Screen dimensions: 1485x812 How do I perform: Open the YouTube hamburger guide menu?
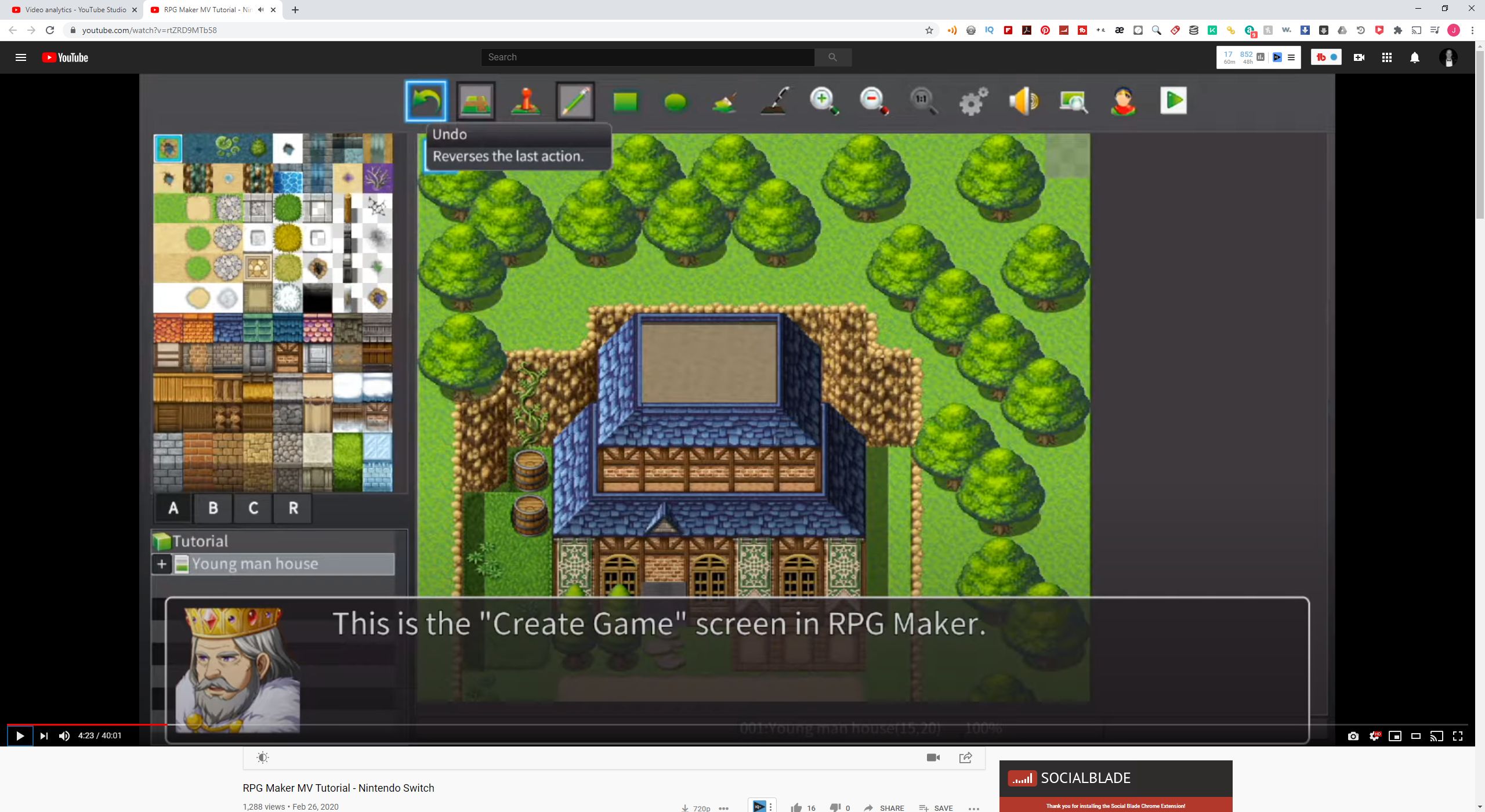21,57
